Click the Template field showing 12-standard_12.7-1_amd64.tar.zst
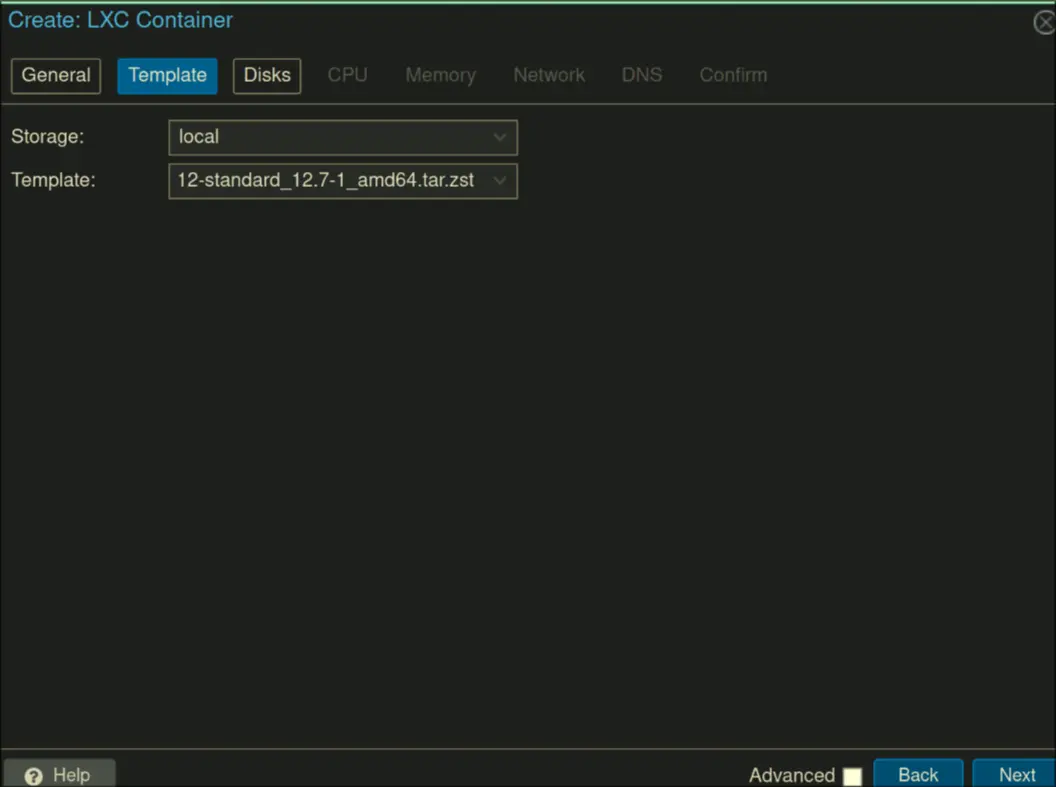The height and width of the screenshot is (787, 1056). 328,181
